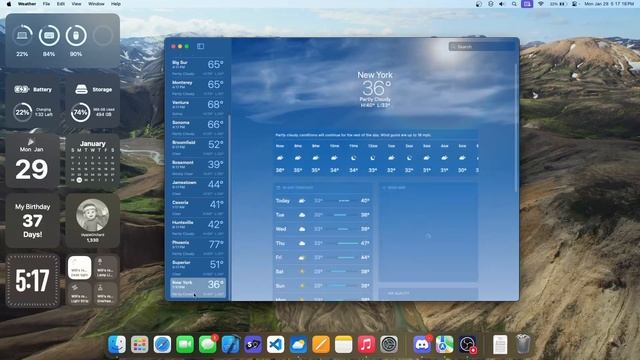Click the My Birthday countdown widget
The image size is (640, 360).
pyautogui.click(x=32, y=221)
